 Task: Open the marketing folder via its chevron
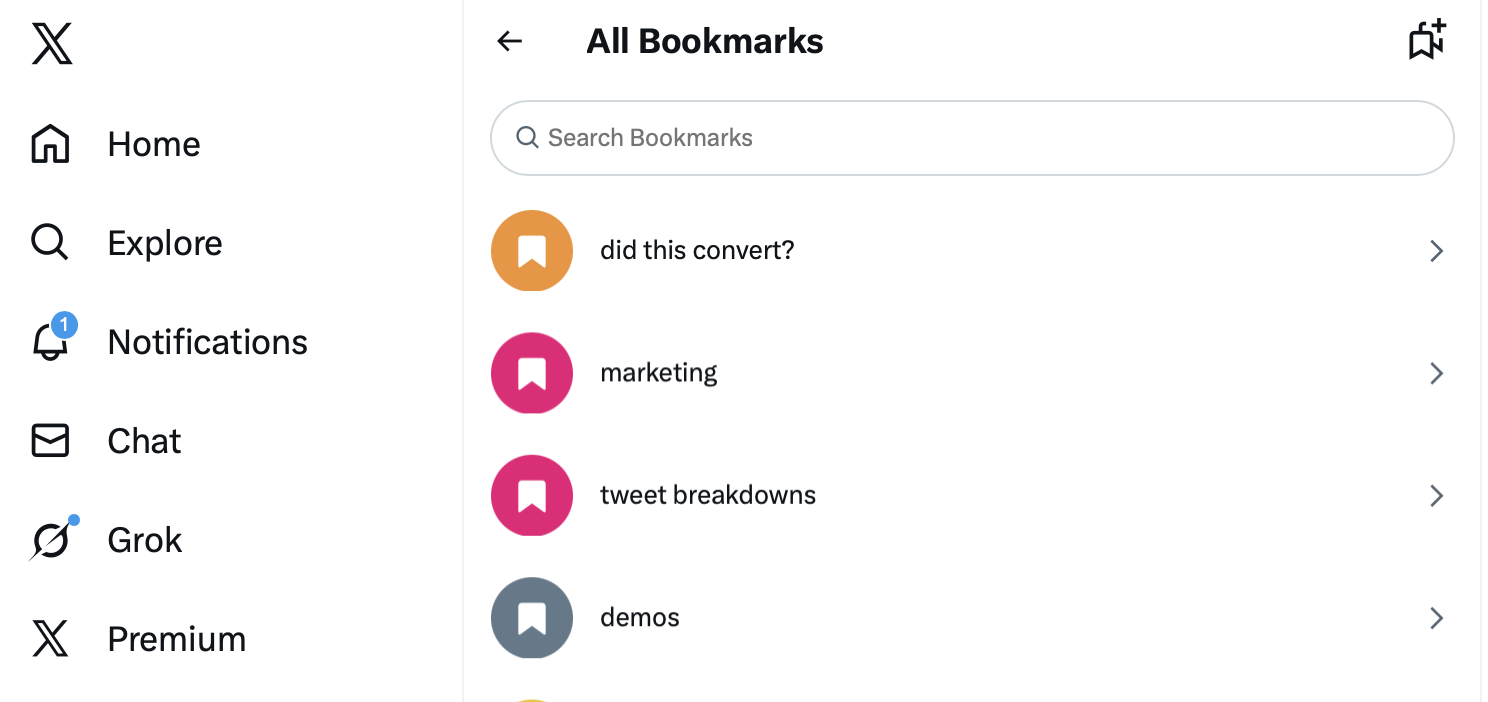point(1436,373)
